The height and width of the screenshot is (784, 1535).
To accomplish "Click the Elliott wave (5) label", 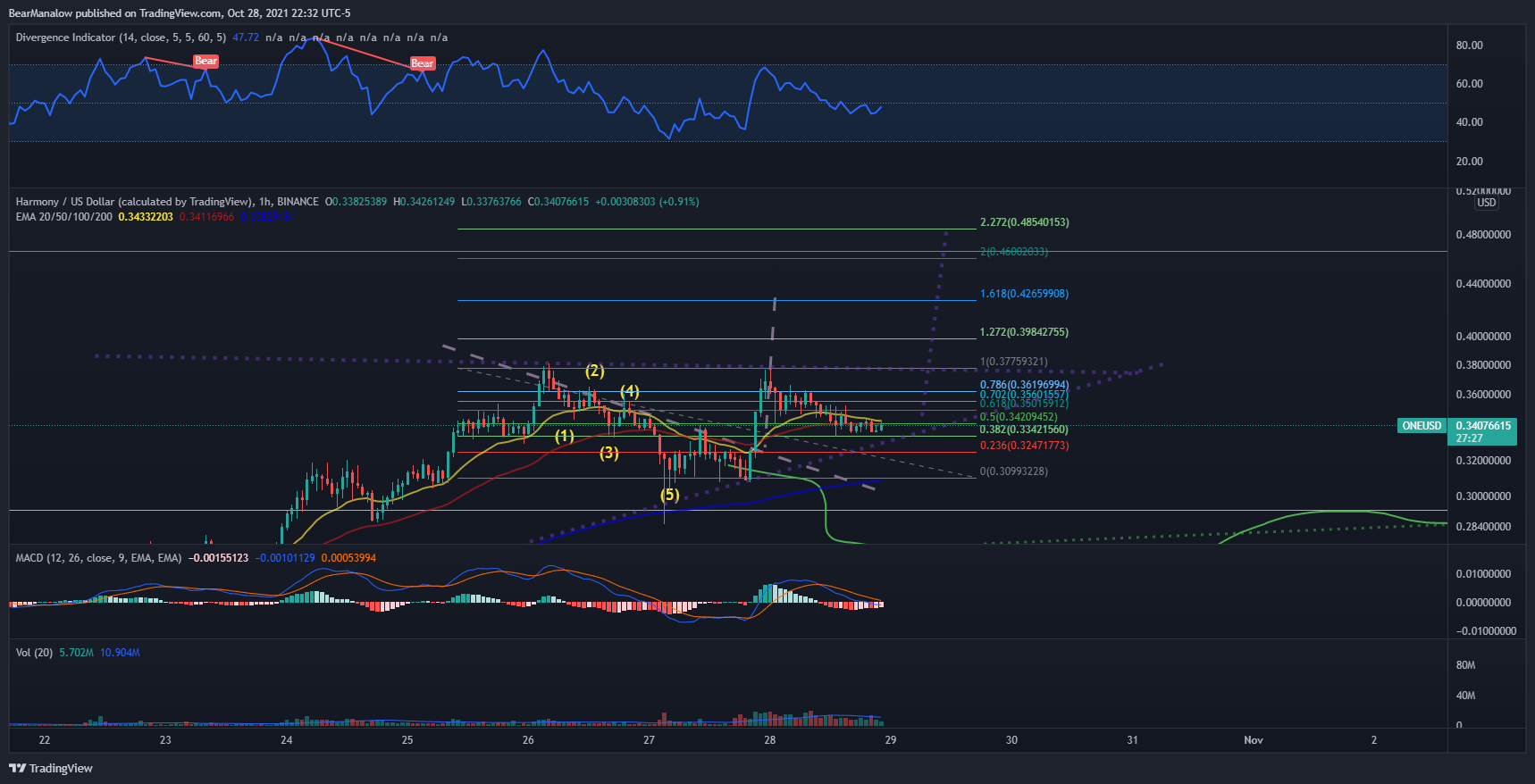I will 669,495.
